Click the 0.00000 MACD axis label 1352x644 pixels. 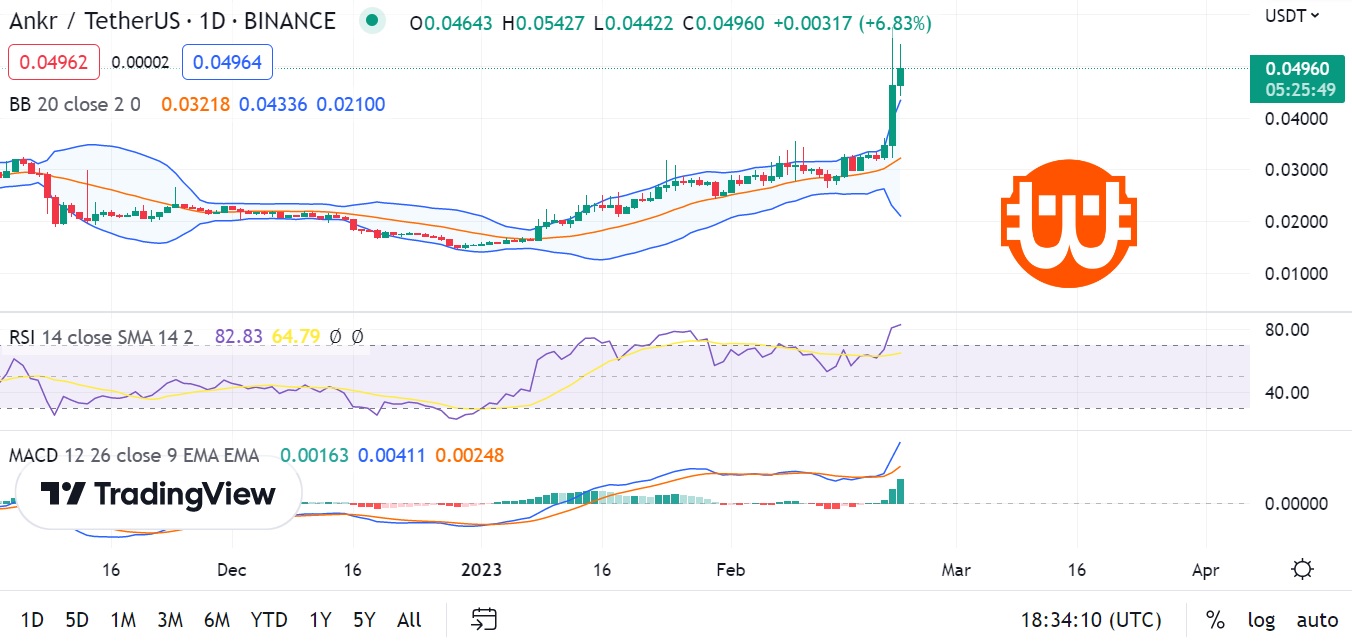pos(1296,504)
